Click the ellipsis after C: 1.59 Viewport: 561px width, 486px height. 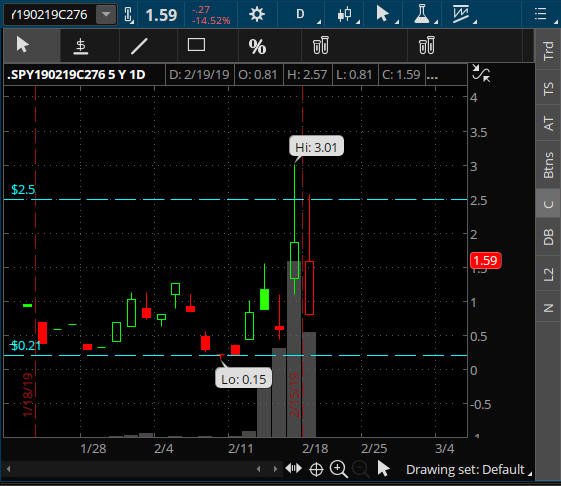pyautogui.click(x=432, y=75)
